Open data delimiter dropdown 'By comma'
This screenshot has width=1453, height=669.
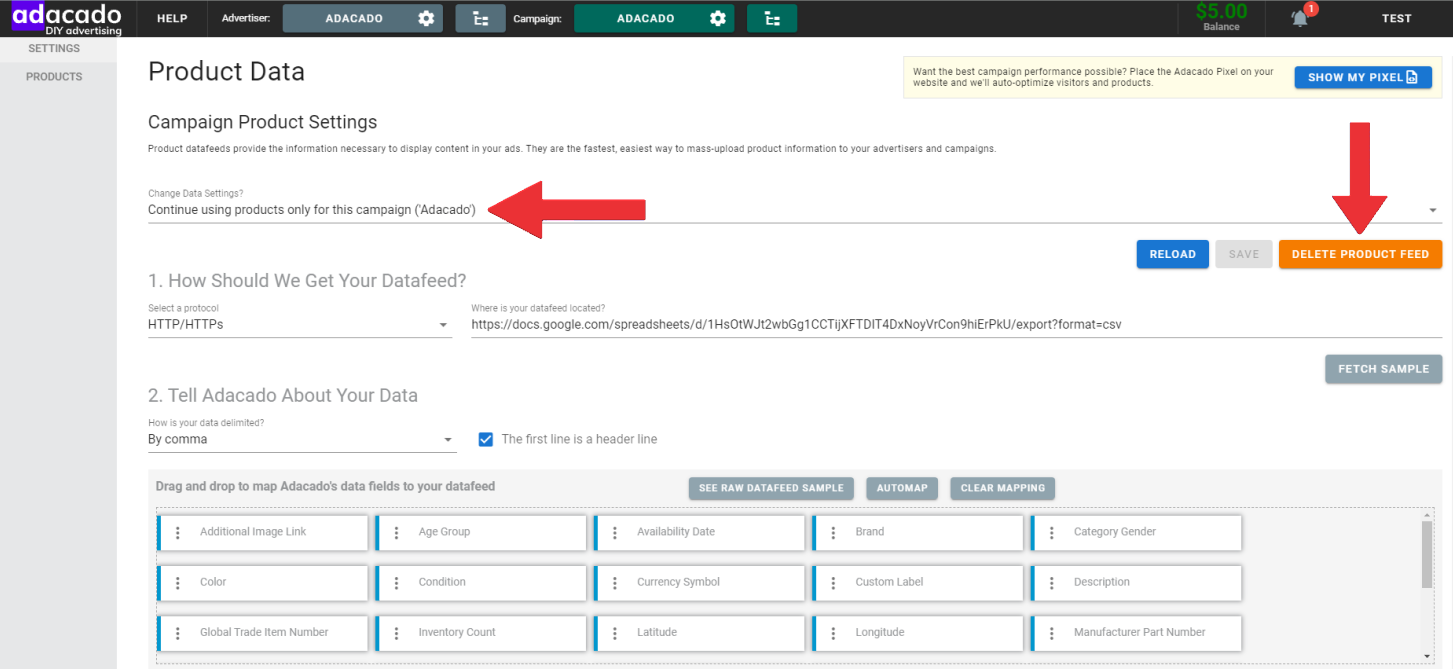(x=301, y=439)
